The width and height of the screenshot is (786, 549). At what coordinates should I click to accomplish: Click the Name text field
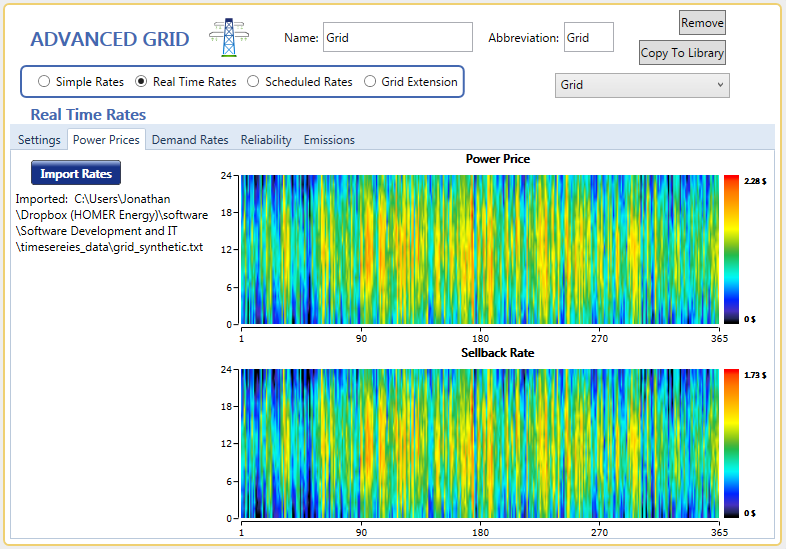tap(397, 38)
